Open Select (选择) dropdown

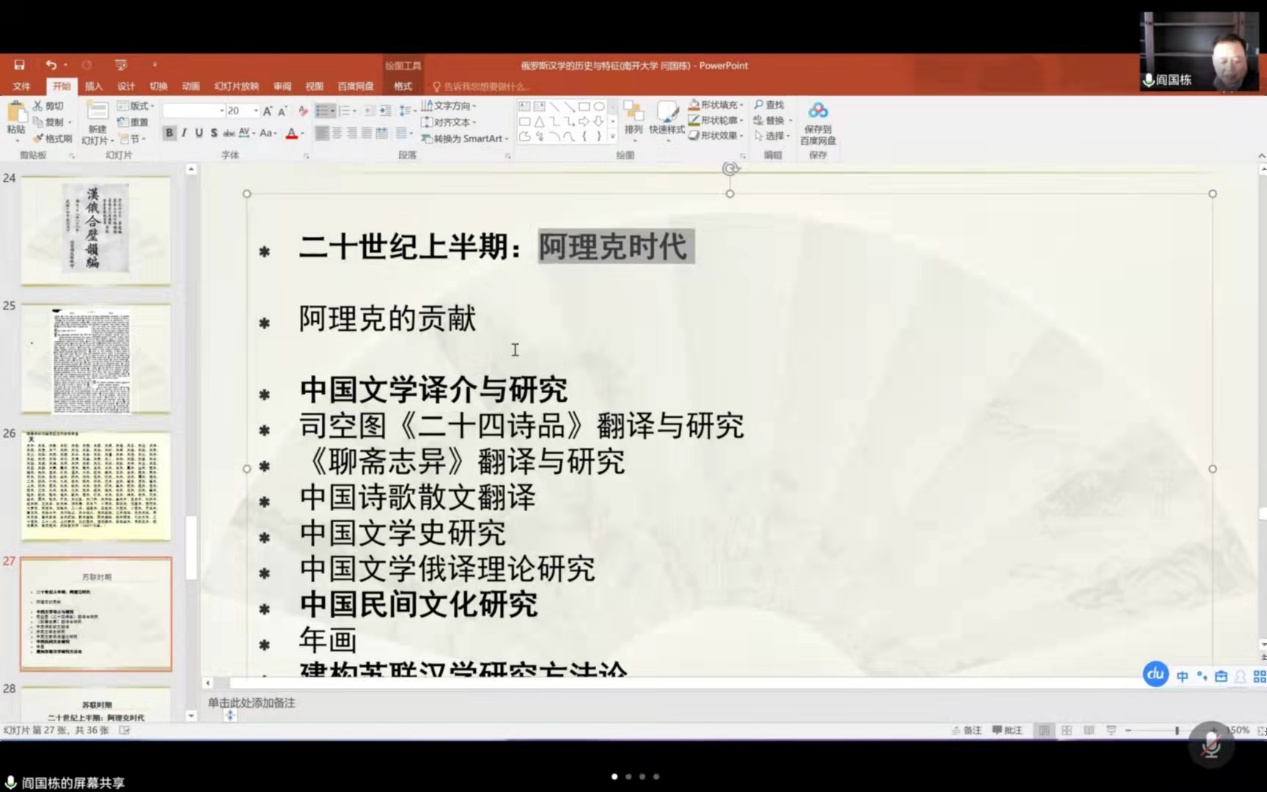[771, 136]
